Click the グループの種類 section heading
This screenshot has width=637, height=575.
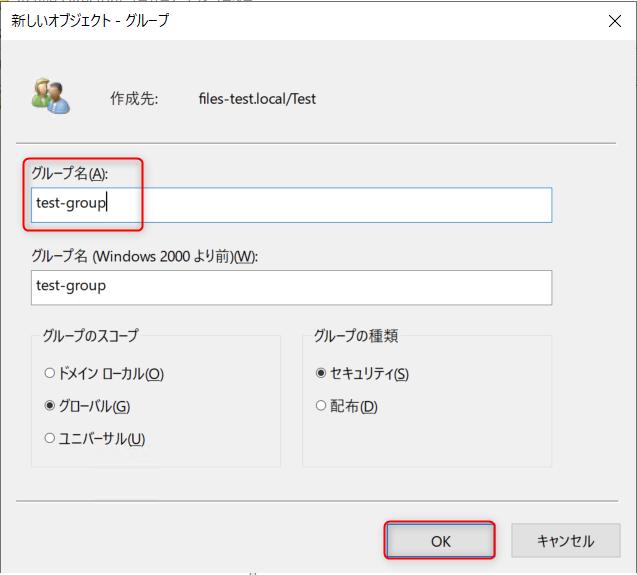356,337
